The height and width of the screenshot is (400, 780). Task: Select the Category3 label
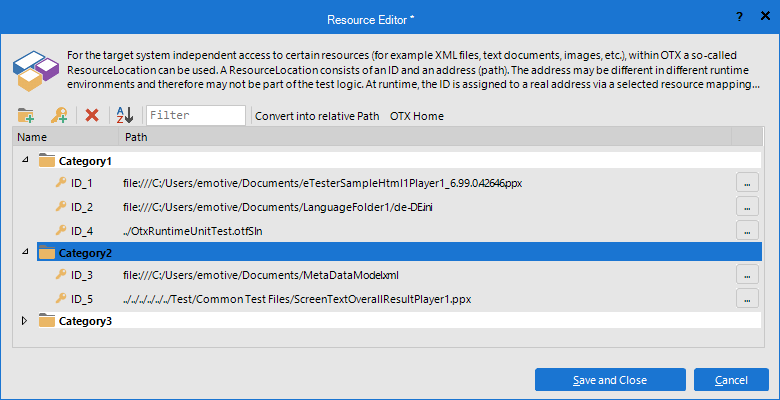click(85, 321)
